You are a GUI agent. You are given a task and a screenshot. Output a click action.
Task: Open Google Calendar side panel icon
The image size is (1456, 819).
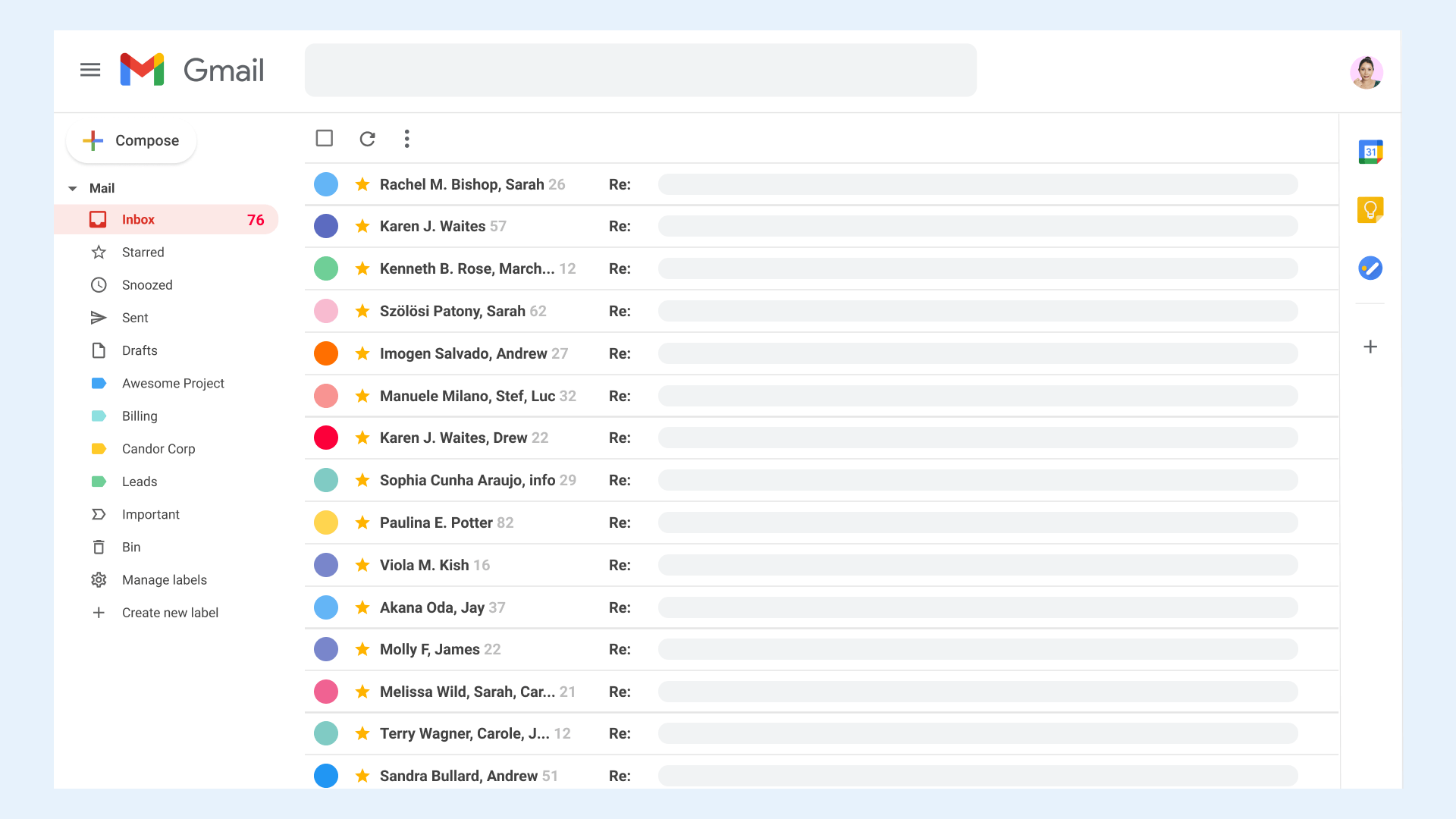[1370, 152]
